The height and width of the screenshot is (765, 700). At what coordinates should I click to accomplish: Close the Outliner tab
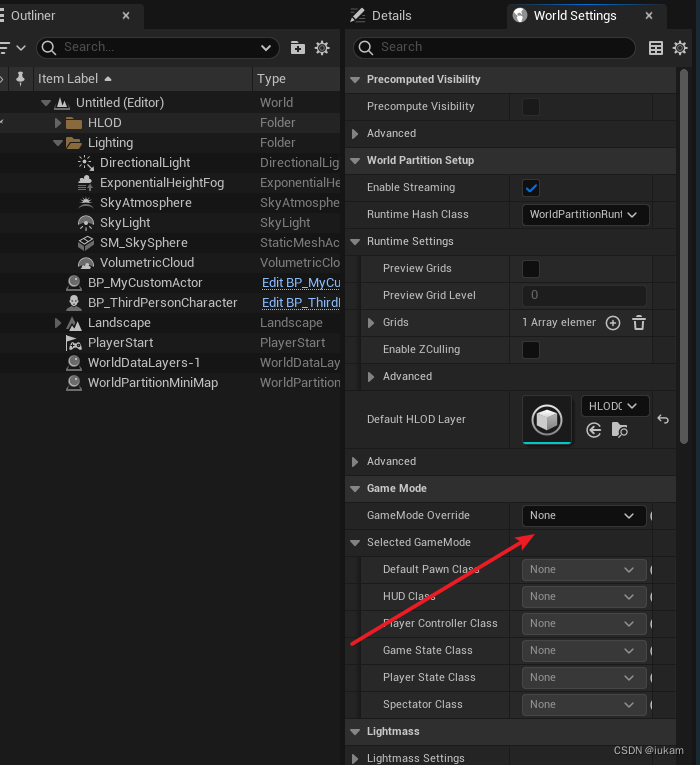[x=126, y=16]
